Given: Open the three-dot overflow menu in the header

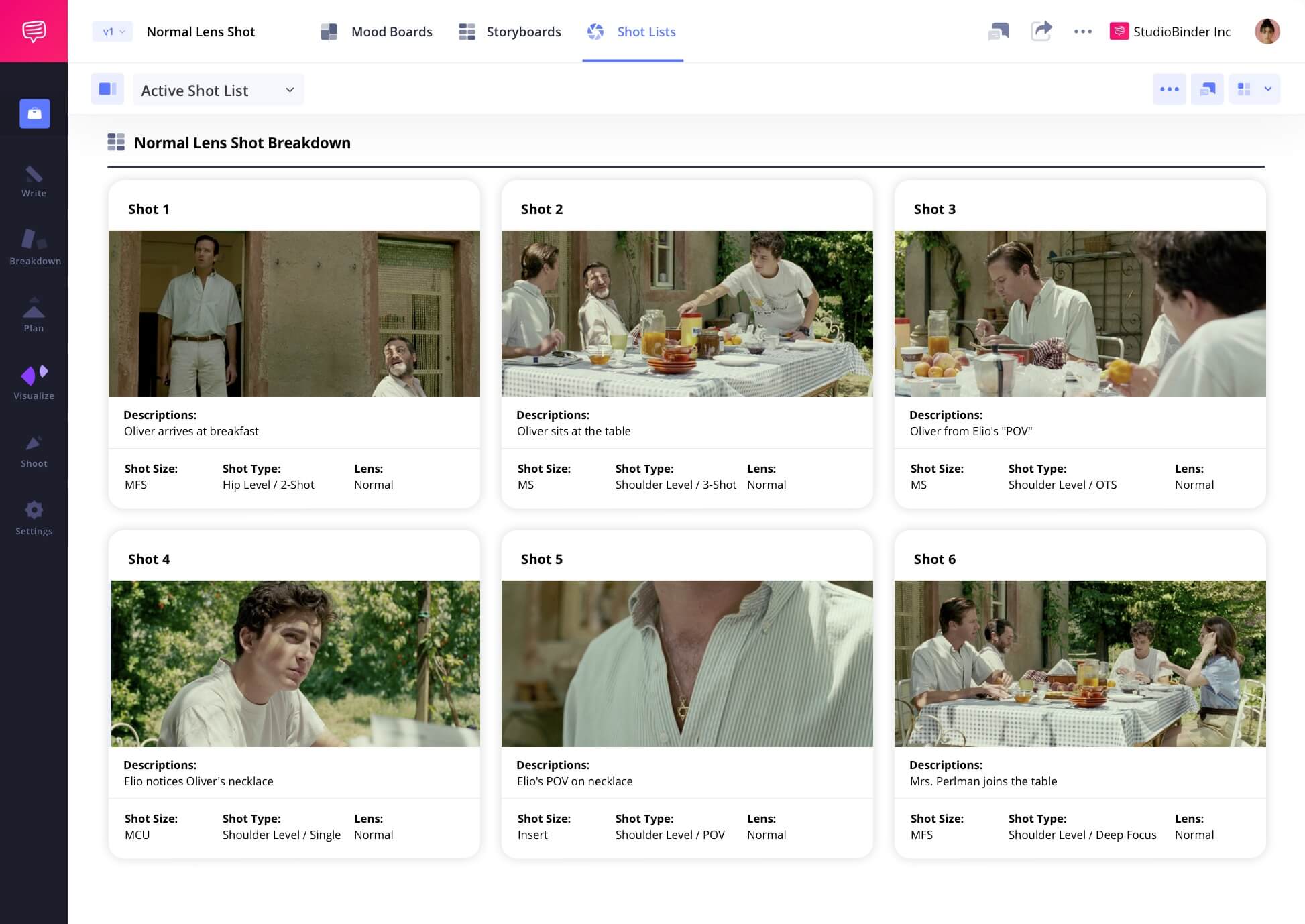Looking at the screenshot, I should 1082,32.
